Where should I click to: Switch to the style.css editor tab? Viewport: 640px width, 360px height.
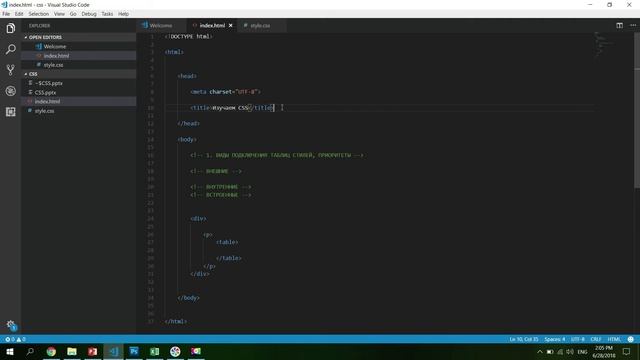coord(261,25)
